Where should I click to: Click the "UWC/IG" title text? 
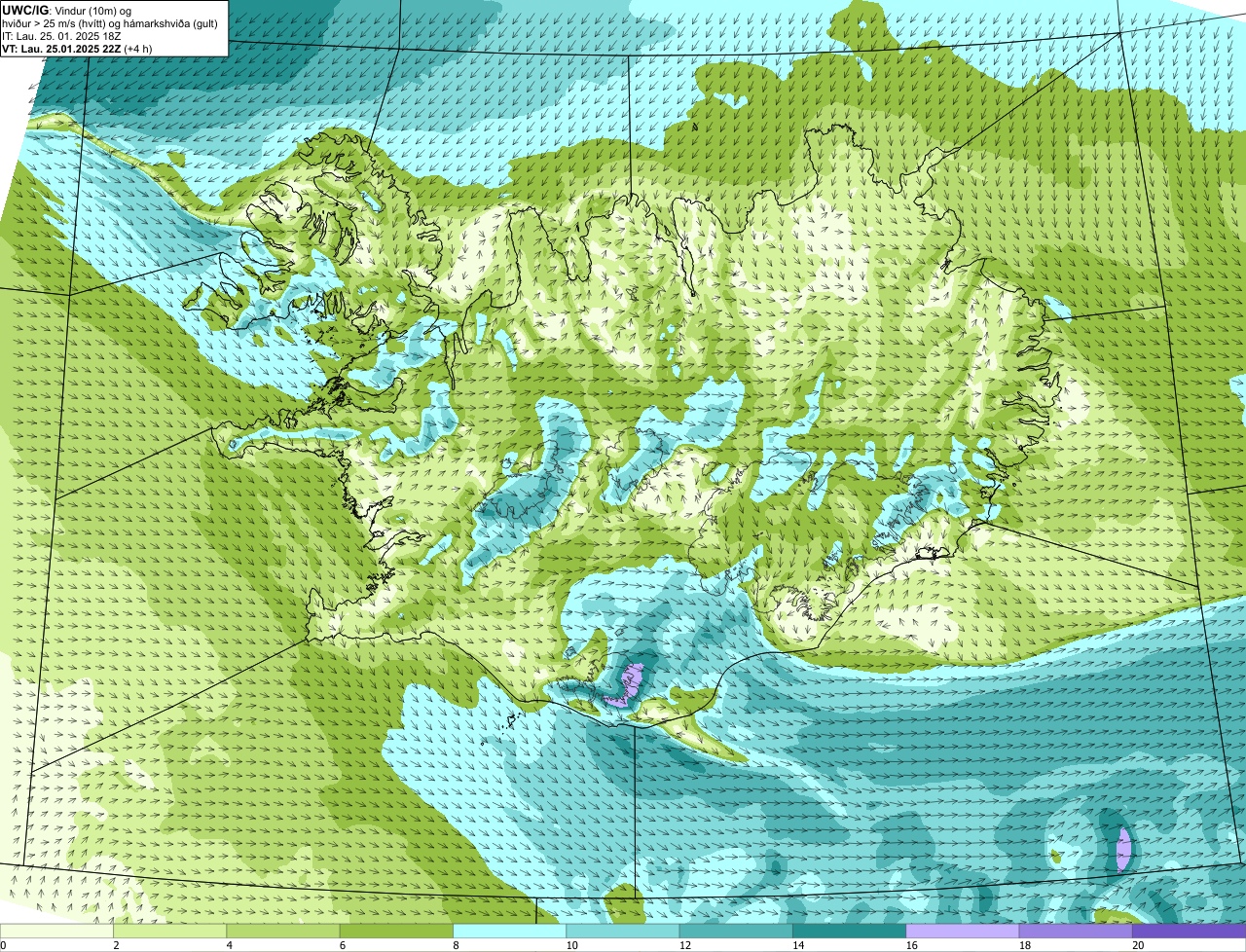[25, 10]
